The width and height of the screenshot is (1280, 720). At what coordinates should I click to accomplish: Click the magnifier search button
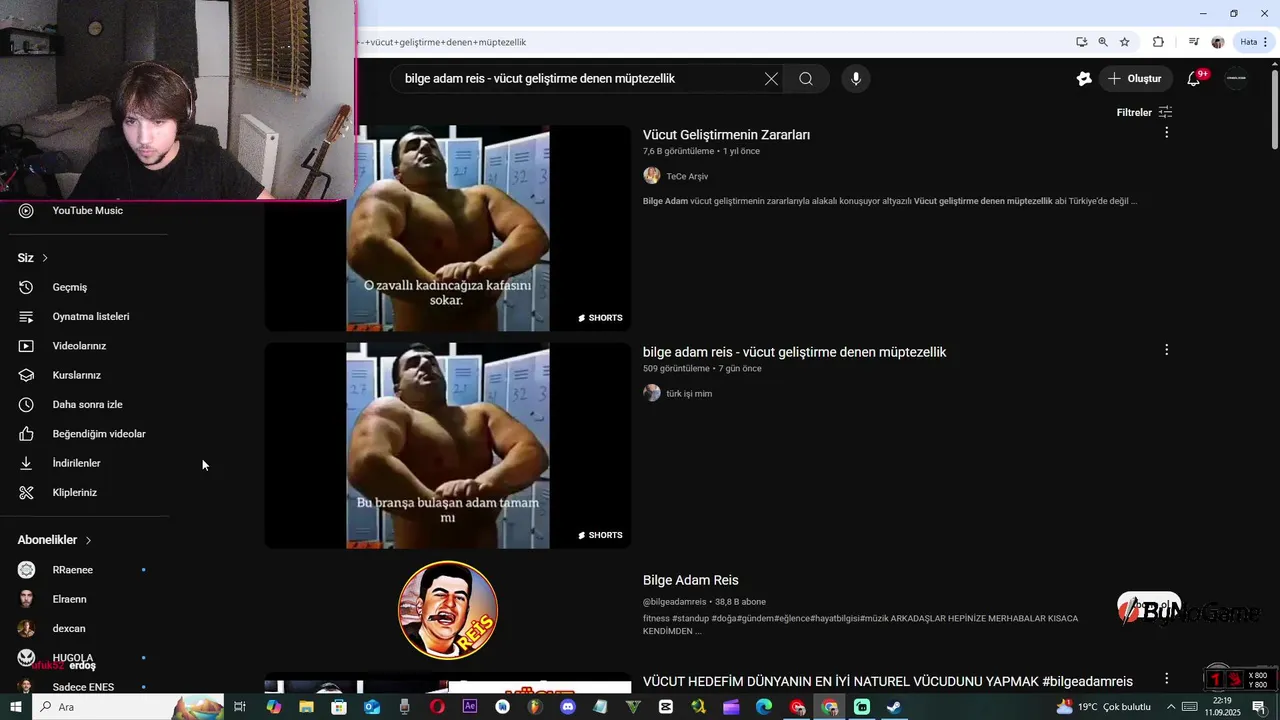806,79
